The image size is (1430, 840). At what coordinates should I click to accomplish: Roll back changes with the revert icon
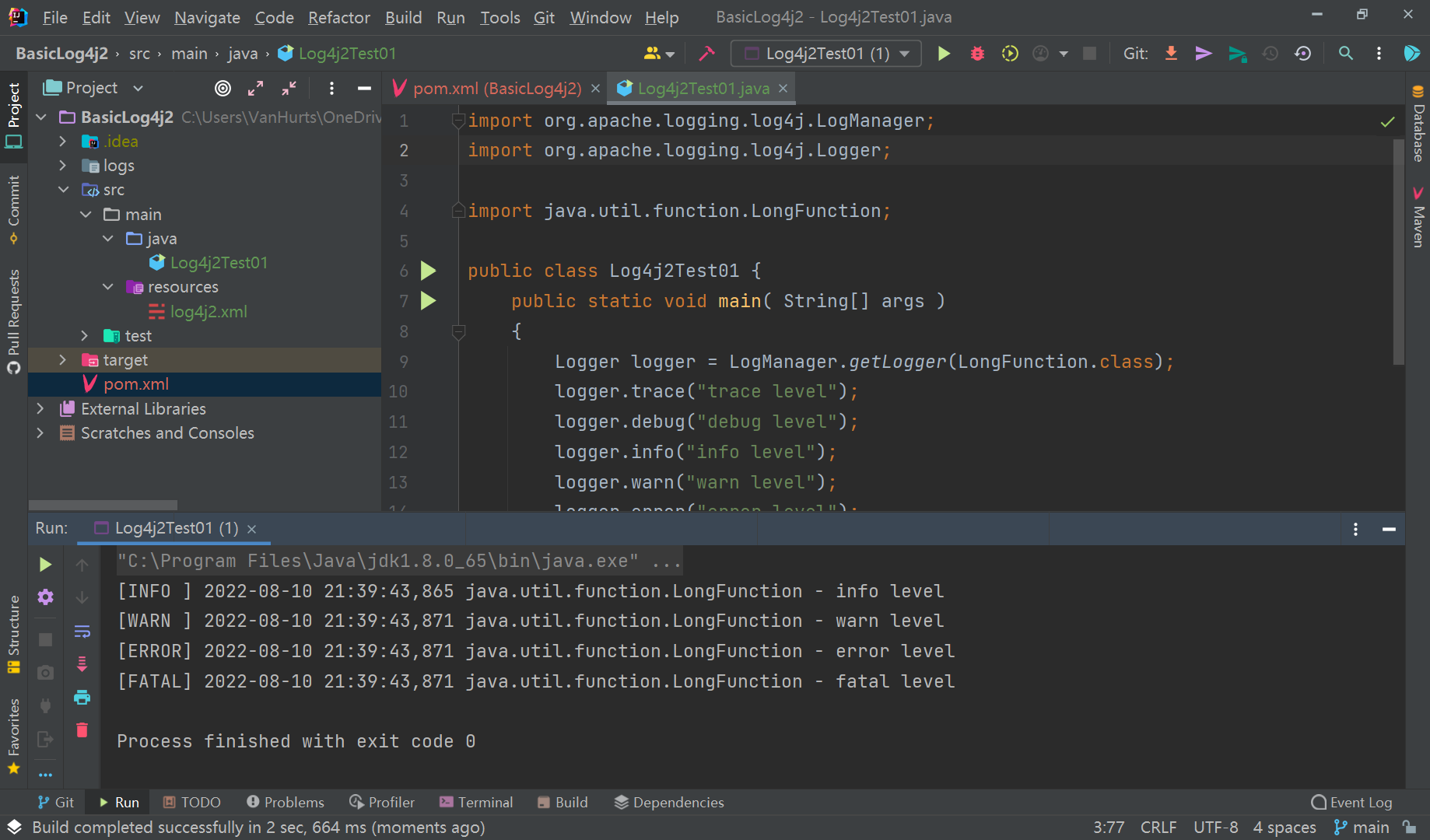pos(1303,54)
